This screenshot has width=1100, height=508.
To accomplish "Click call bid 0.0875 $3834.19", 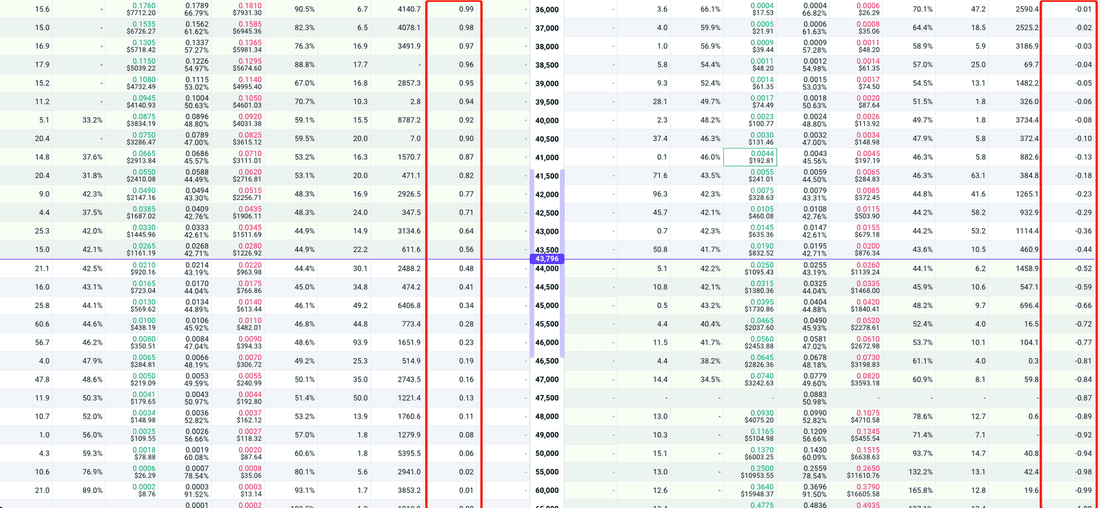I will (x=140, y=120).
